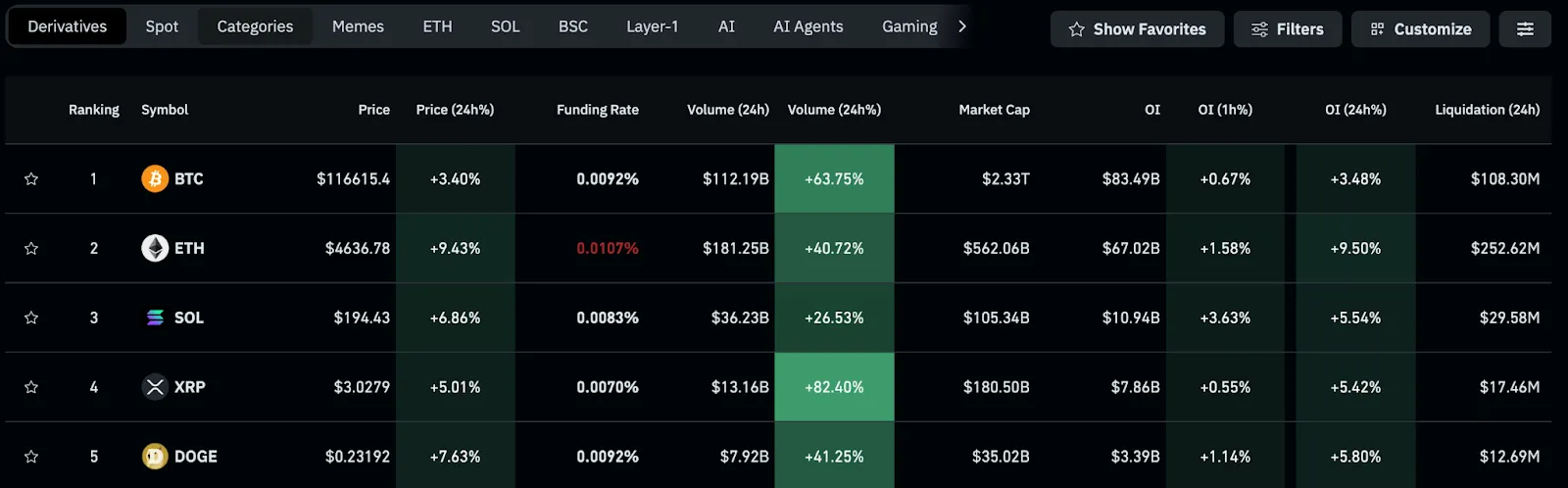Click XRP's +82.40% volume change cell
Viewport: 1568px width, 488px height.
click(834, 387)
